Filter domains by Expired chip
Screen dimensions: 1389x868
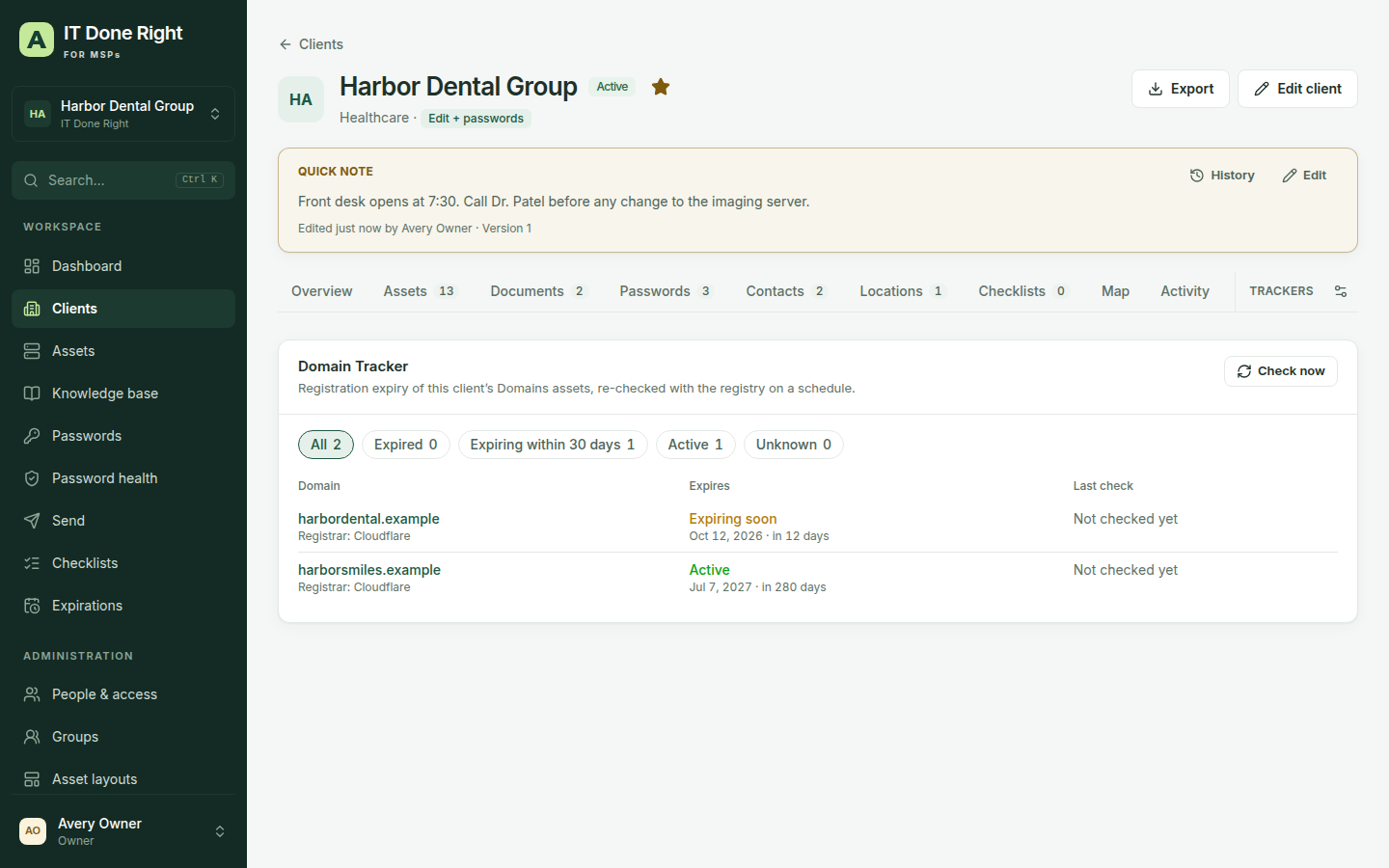point(405,445)
